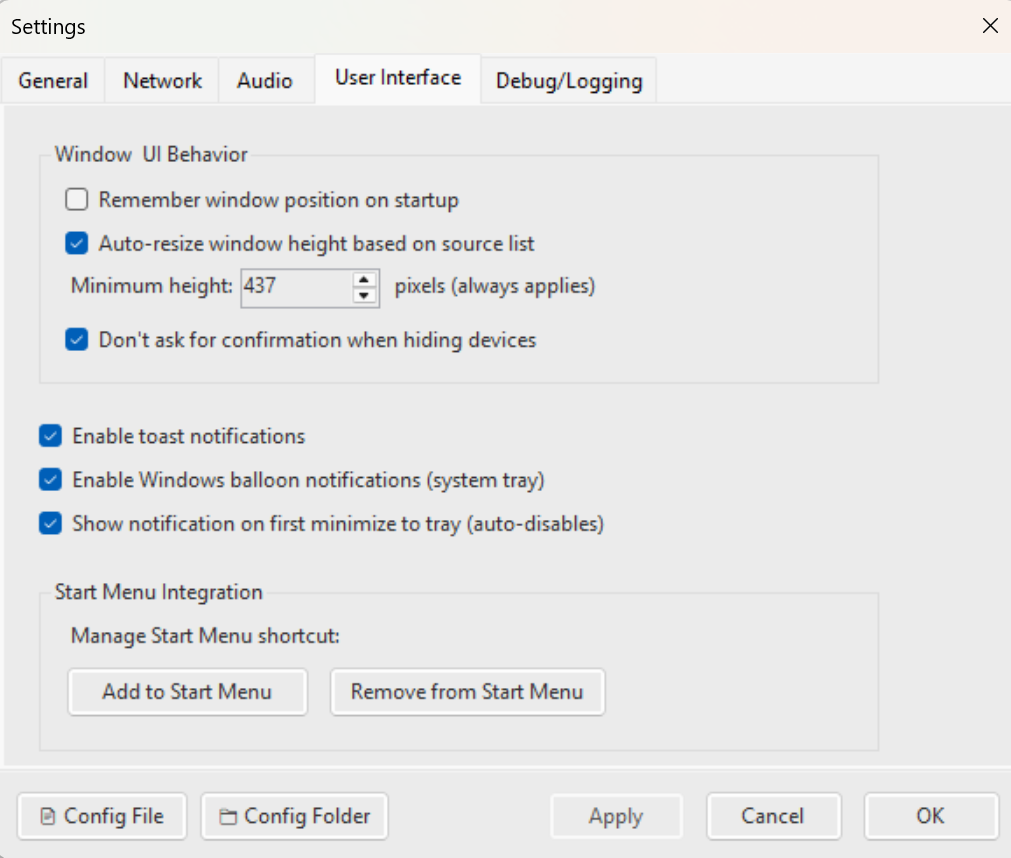The image size is (1011, 858).
Task: Disable toast notifications checkbox
Action: click(x=51, y=436)
